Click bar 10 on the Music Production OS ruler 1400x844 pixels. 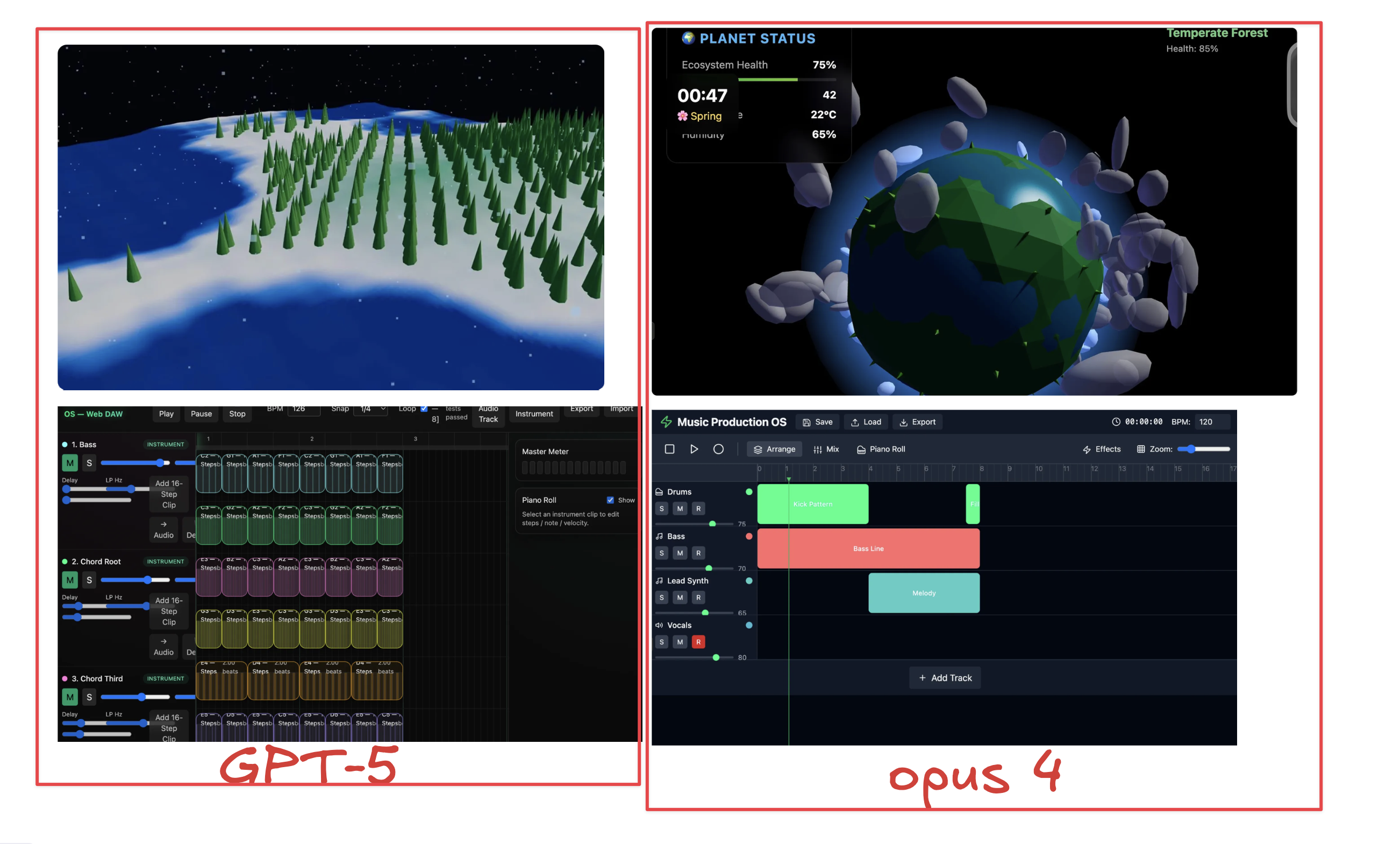pyautogui.click(x=1039, y=469)
